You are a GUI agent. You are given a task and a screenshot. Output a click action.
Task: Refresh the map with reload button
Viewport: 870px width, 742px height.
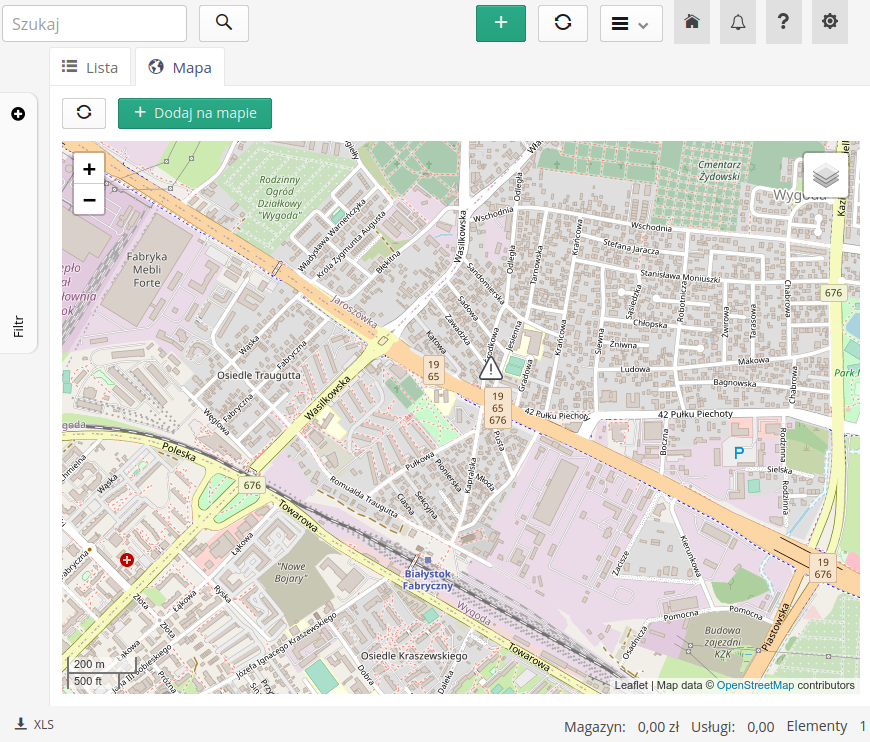click(84, 113)
